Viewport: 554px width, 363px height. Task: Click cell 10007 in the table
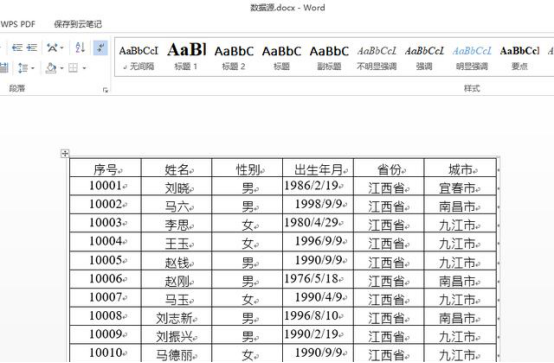click(x=105, y=297)
